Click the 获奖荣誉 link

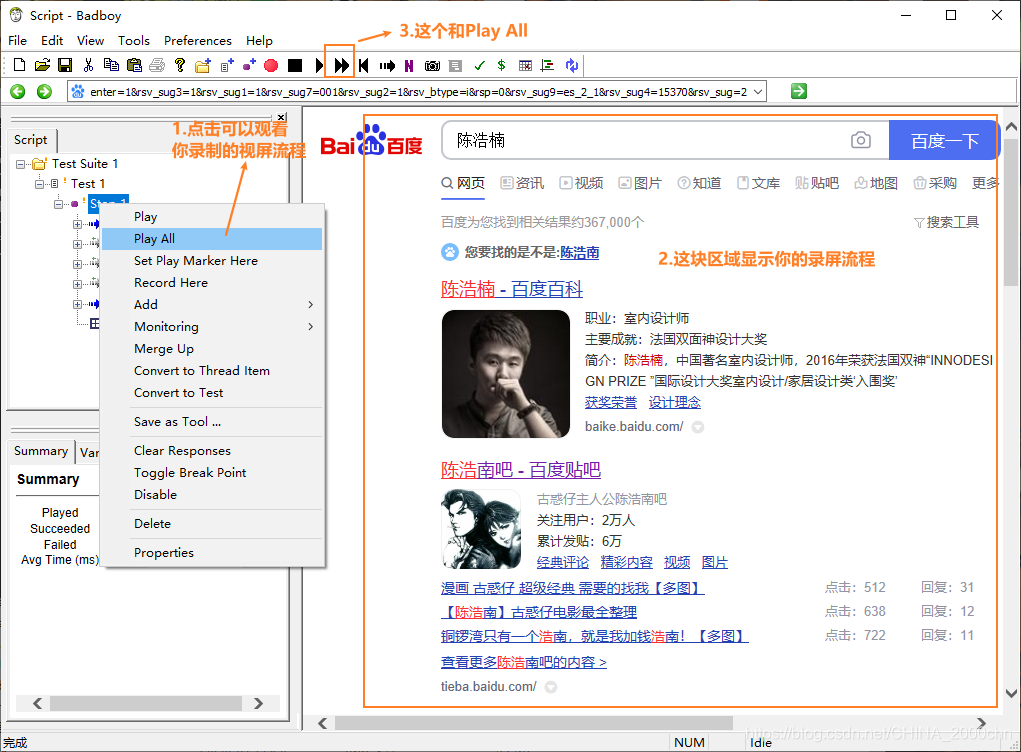click(611, 402)
